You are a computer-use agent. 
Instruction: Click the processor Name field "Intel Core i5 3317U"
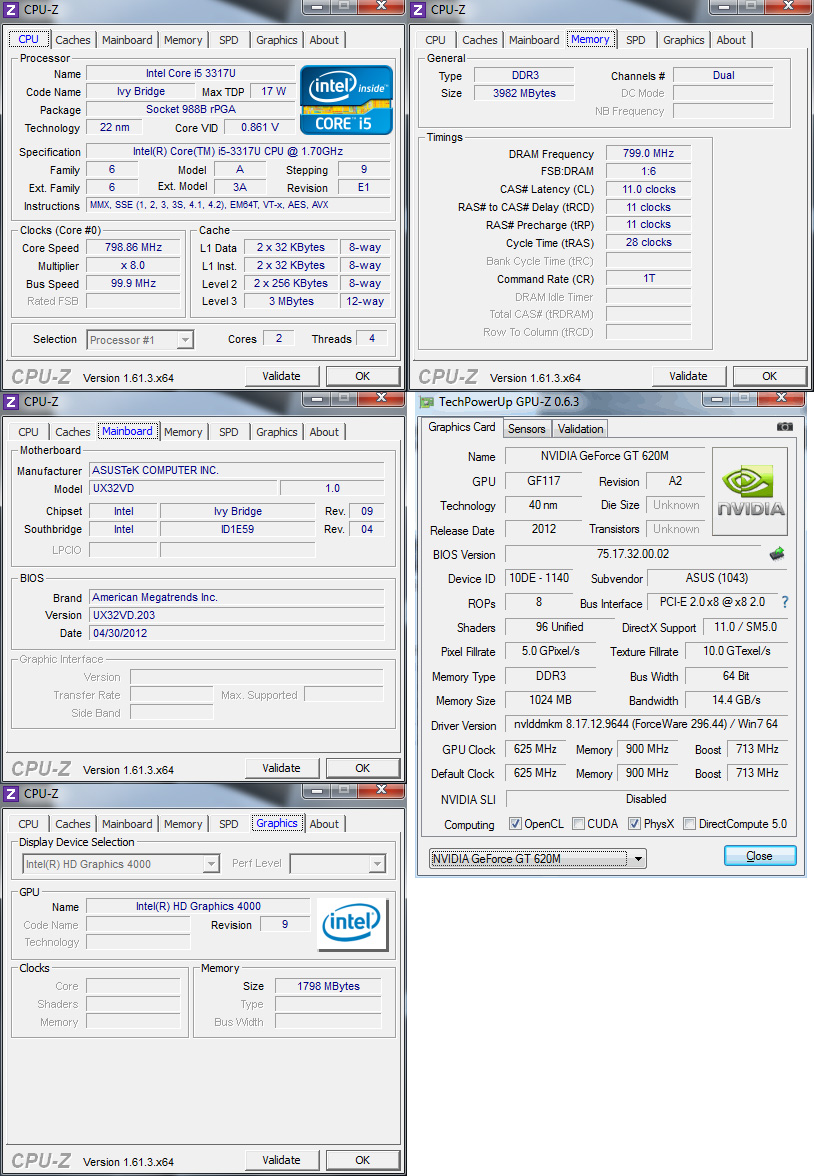191,74
